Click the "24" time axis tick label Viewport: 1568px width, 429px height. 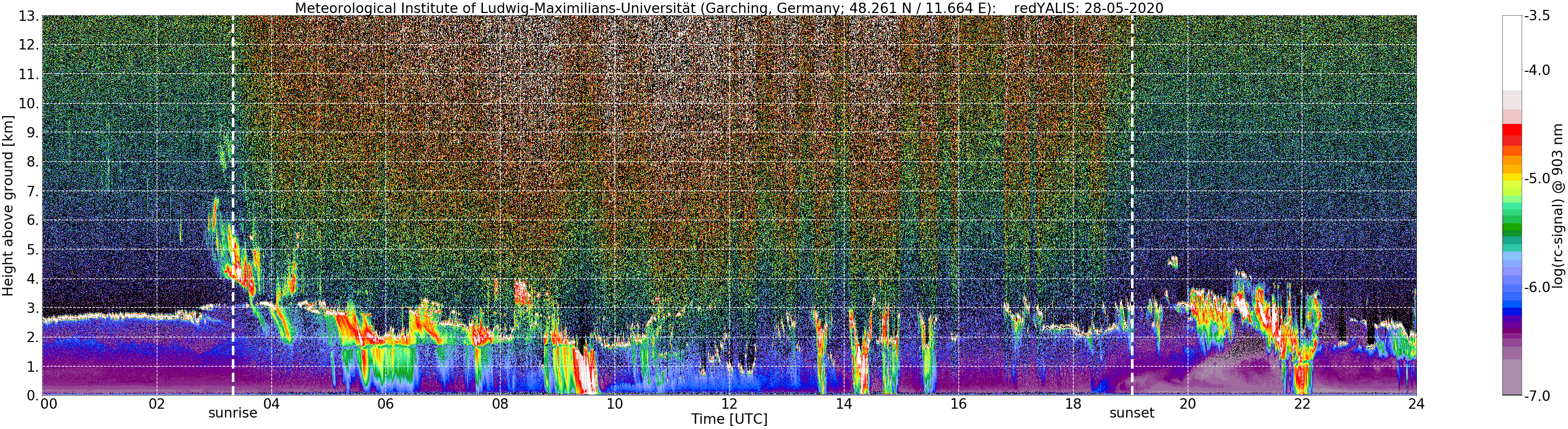click(1416, 404)
